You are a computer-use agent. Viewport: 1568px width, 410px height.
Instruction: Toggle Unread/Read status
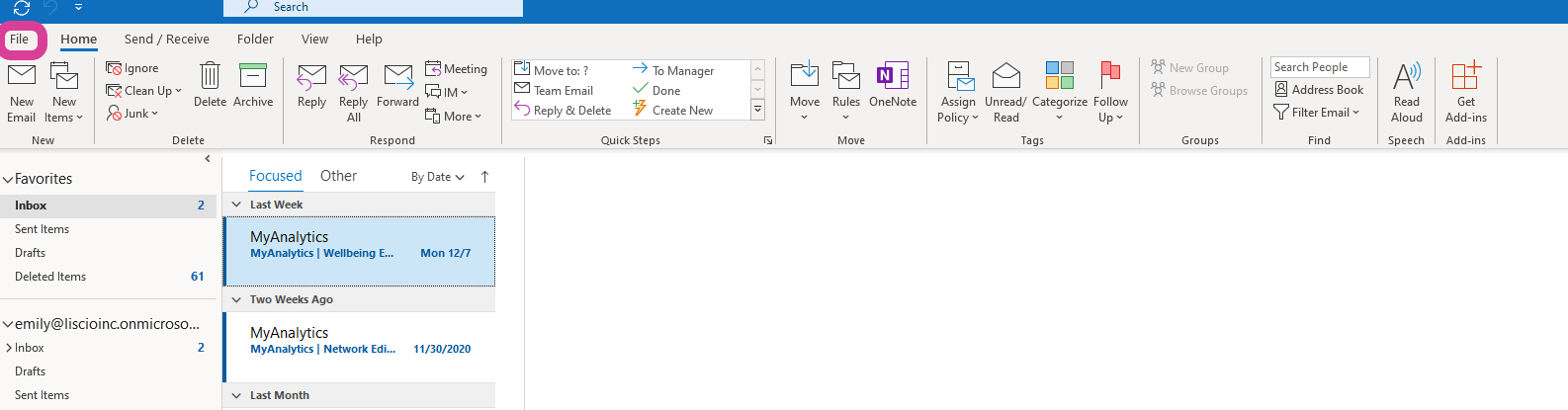(1005, 93)
